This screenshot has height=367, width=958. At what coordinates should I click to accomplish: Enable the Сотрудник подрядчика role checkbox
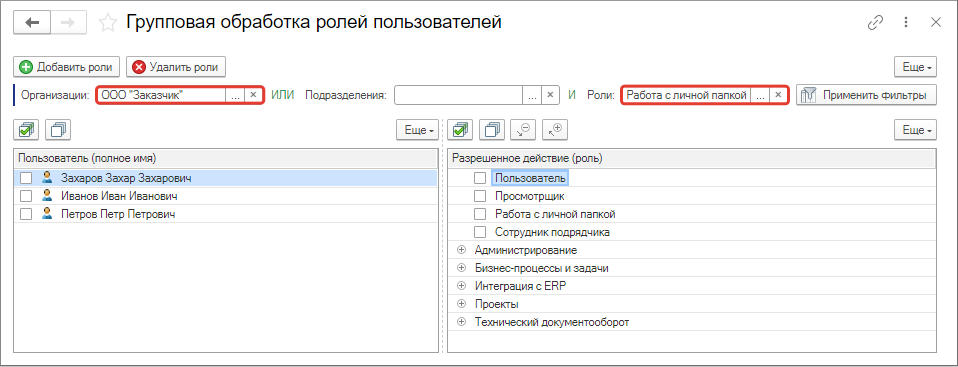480,232
